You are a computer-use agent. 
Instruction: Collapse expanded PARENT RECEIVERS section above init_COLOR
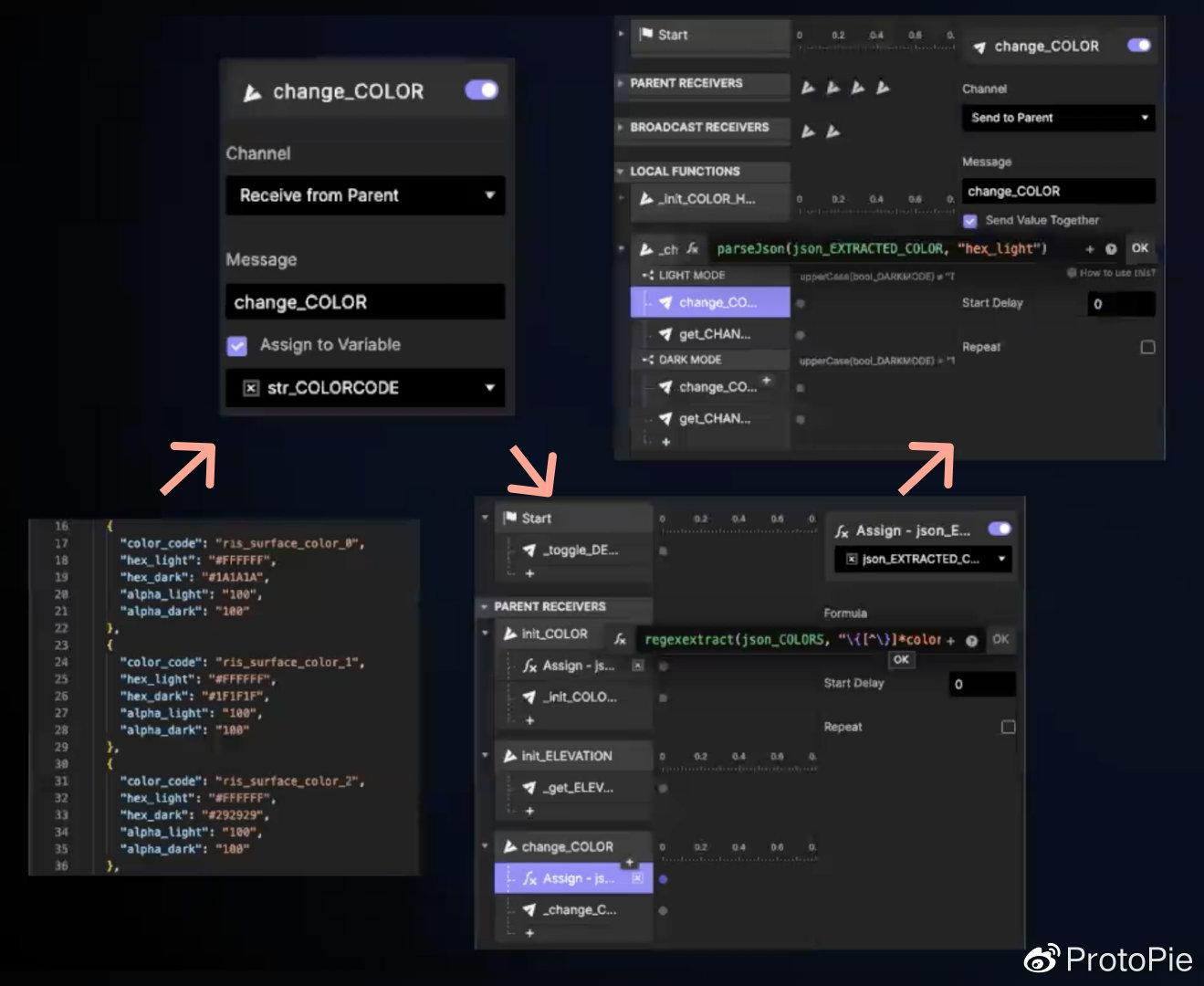(x=484, y=606)
